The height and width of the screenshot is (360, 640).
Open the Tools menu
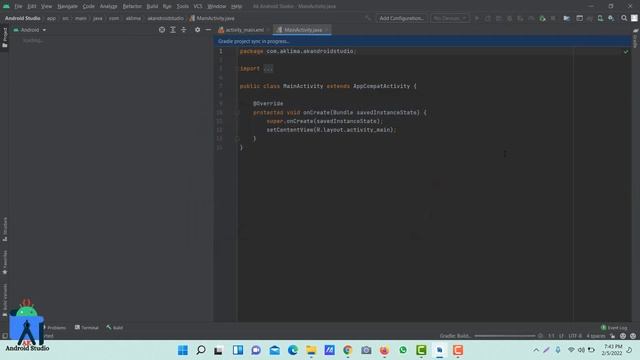tap(182, 6)
